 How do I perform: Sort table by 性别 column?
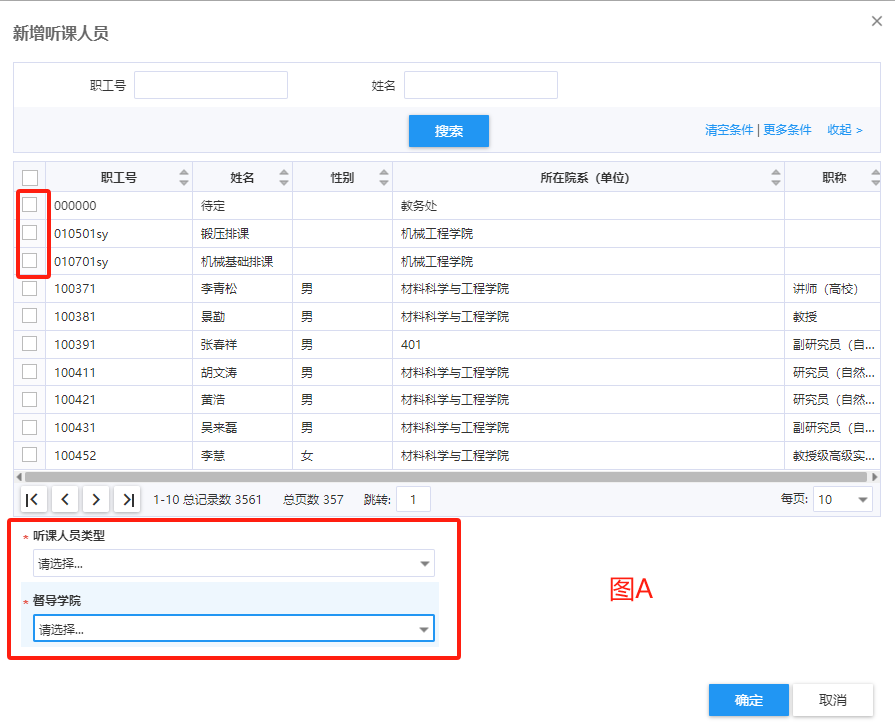[383, 178]
